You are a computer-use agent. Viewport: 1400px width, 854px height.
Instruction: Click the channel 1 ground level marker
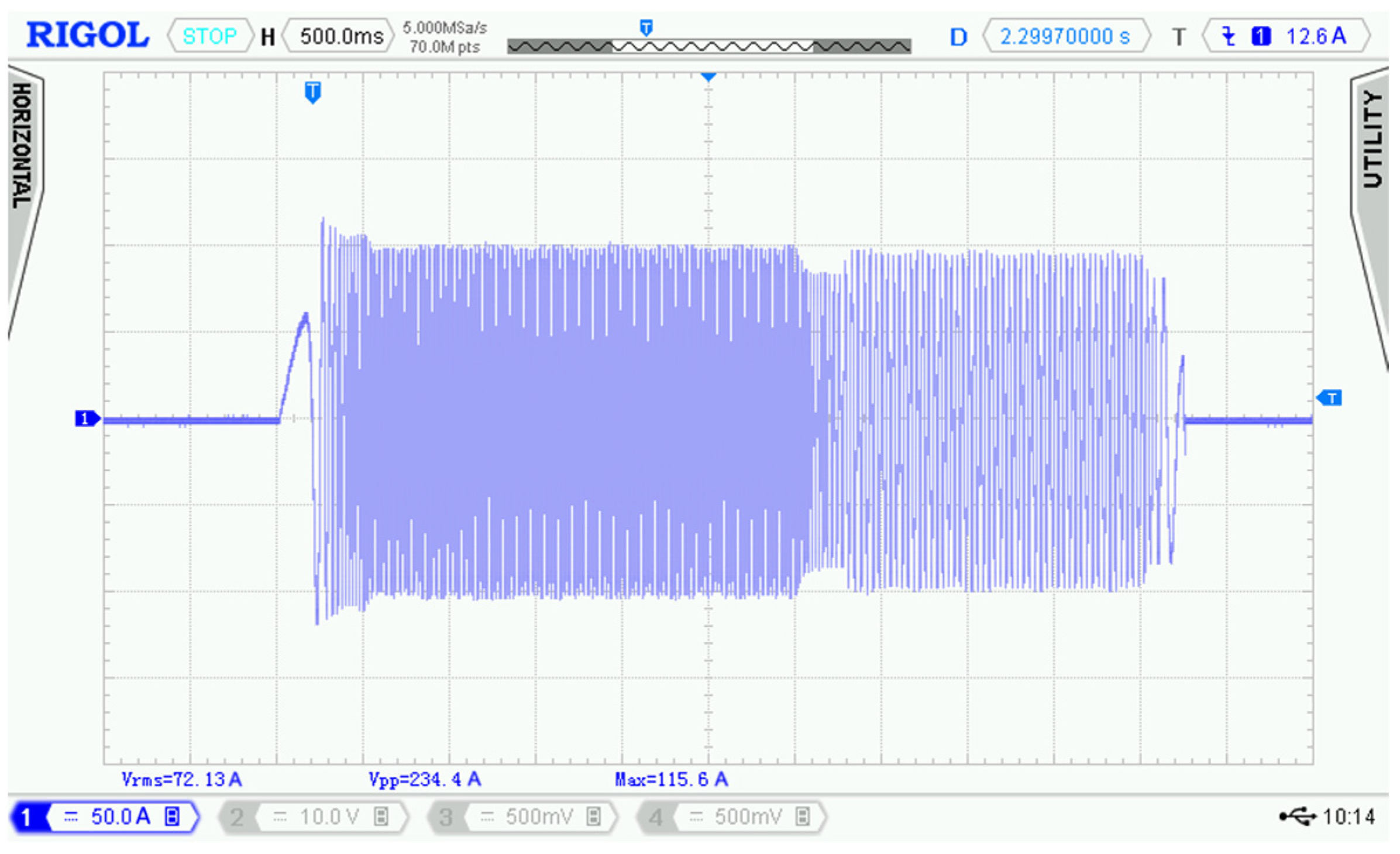pos(87,419)
